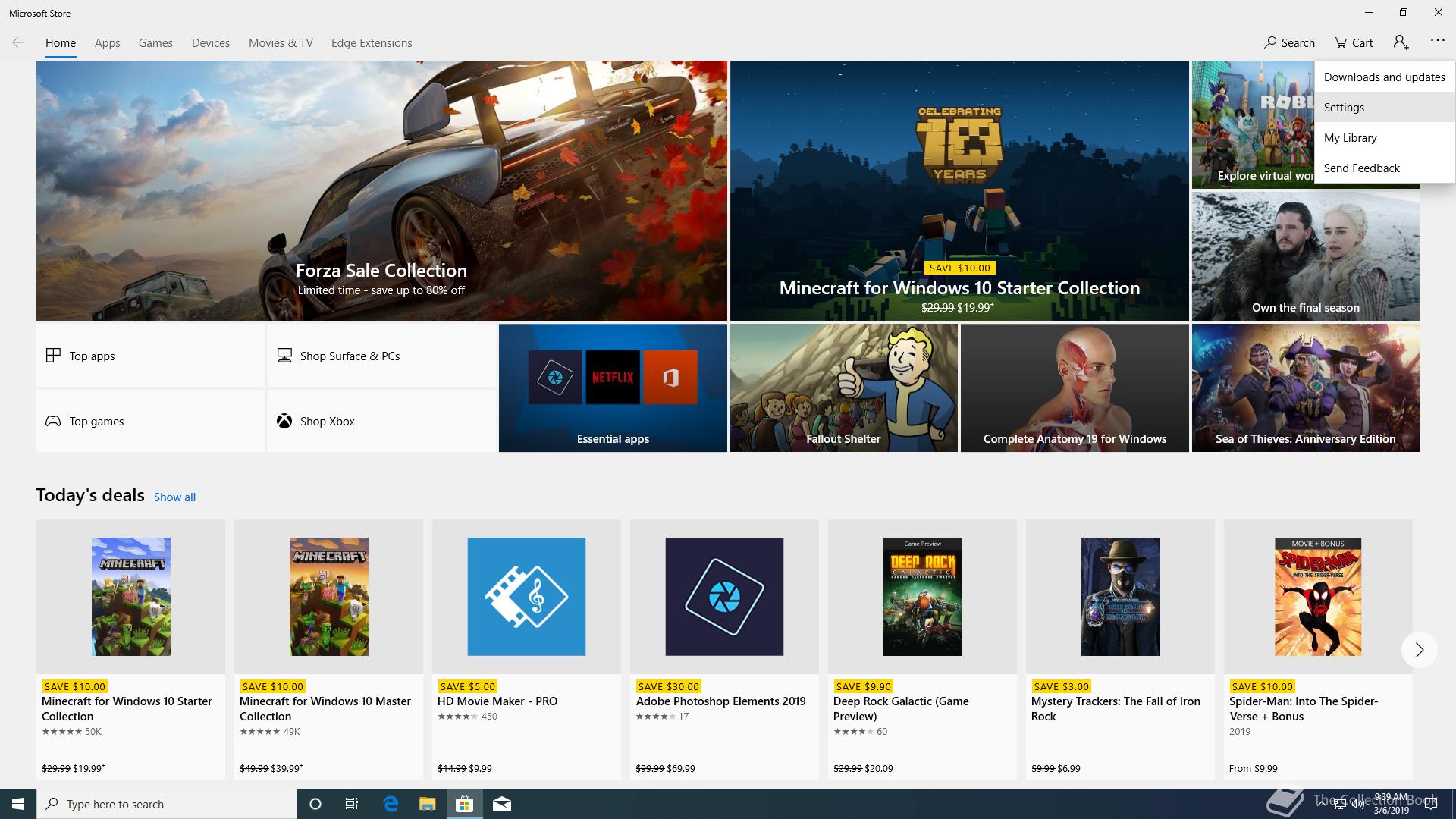Open Forza Sale Collection banner
The image size is (1456, 819).
(x=381, y=190)
